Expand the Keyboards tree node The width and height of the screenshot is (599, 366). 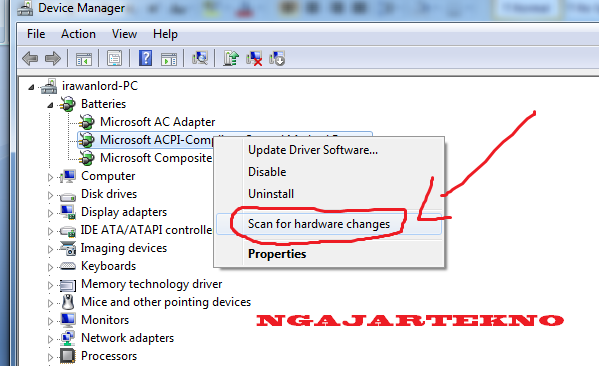[50, 267]
